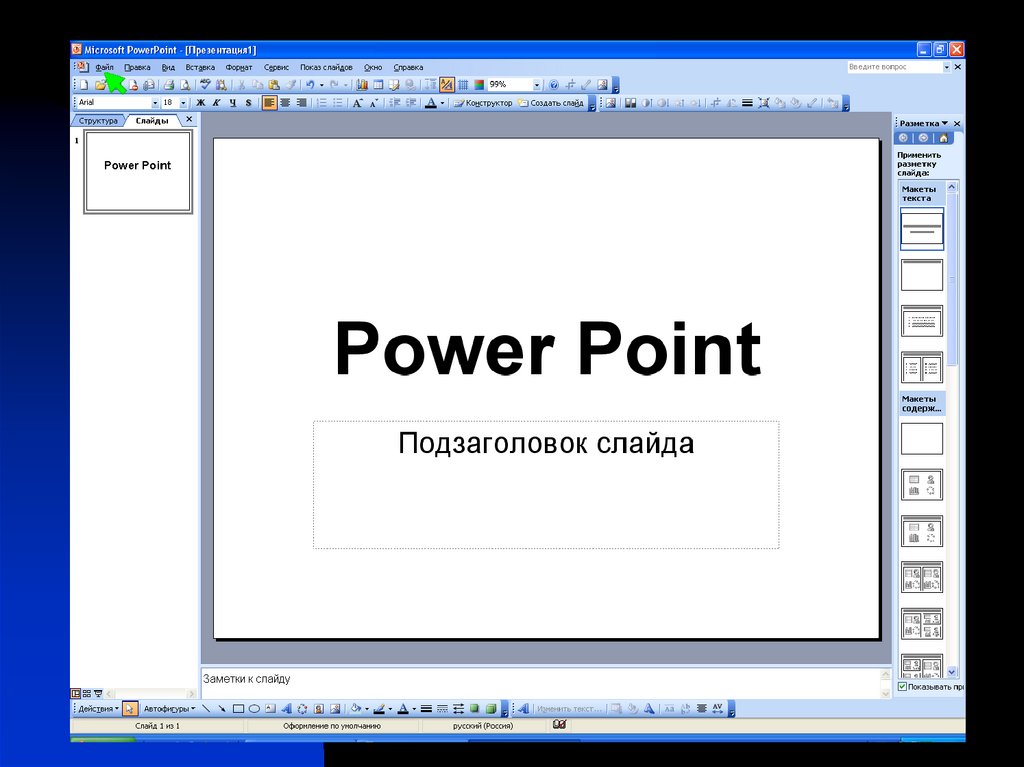Select the Line drawing tool
The image size is (1024, 767).
coord(206,709)
